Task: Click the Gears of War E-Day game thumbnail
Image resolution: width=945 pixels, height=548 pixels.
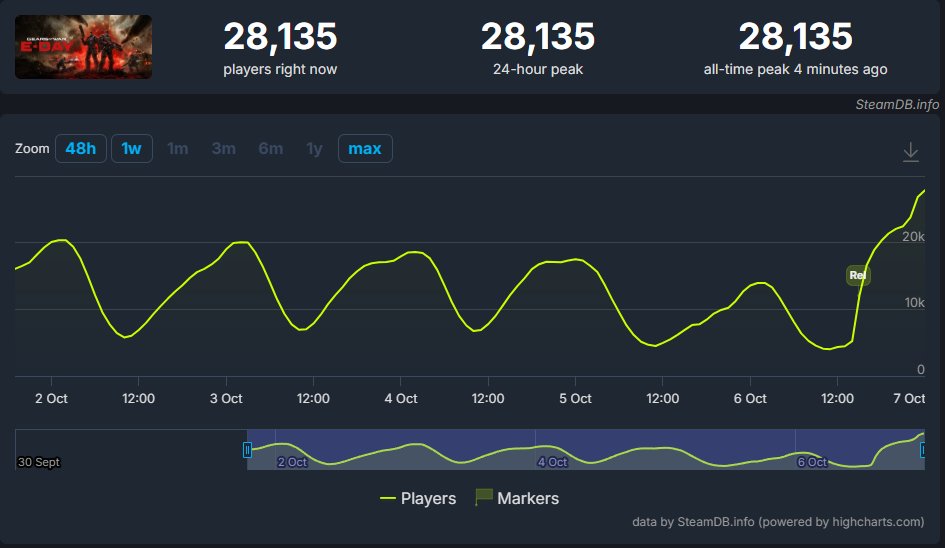Action: click(x=83, y=47)
